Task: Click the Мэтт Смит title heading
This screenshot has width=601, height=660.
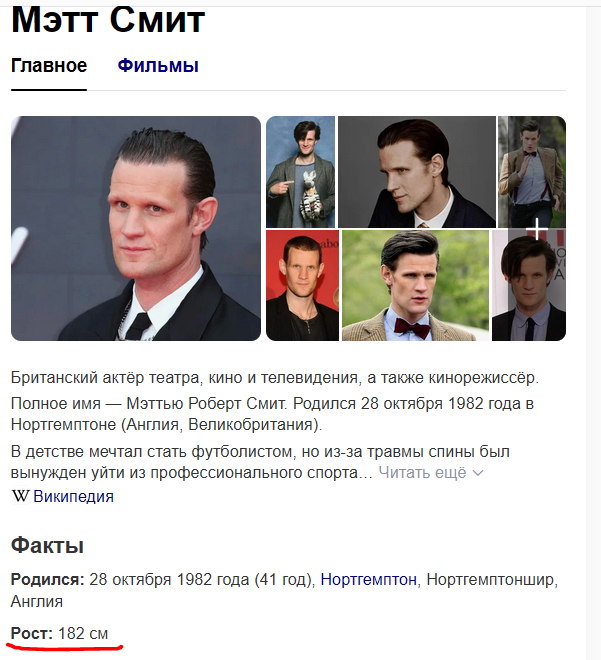Action: [x=108, y=19]
